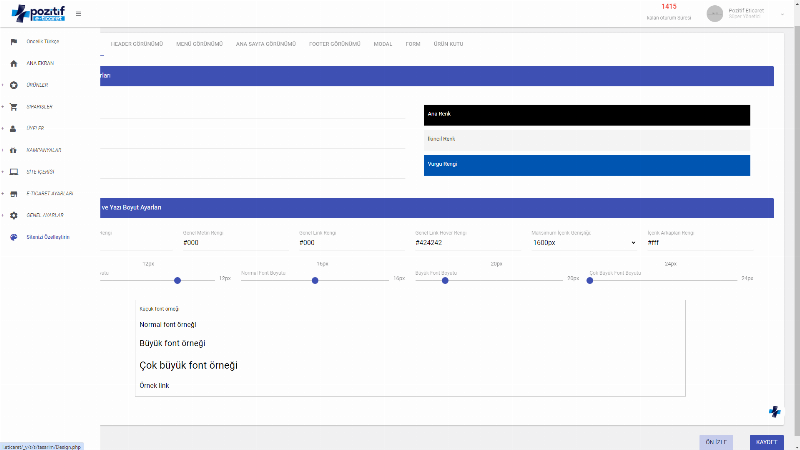The width and height of the screenshot is (800, 450).
Task: Switch to Ürün Kutu tab
Action: pyautogui.click(x=448, y=44)
